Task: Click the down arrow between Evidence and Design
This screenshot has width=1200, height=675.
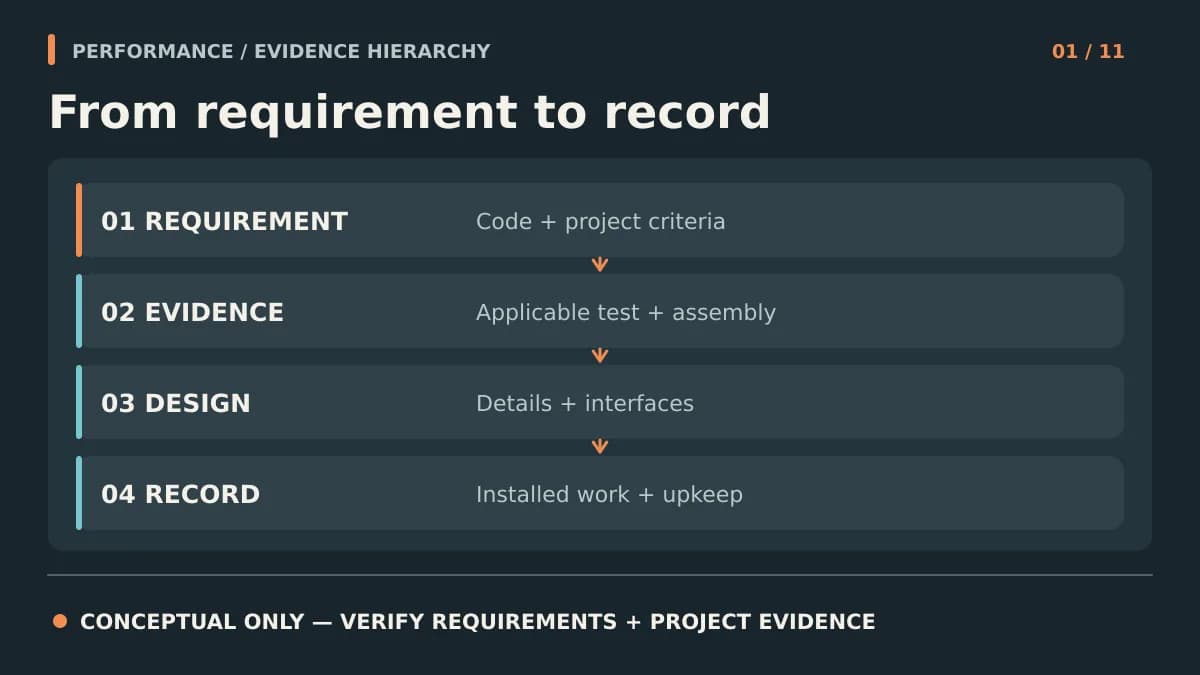Action: click(600, 356)
